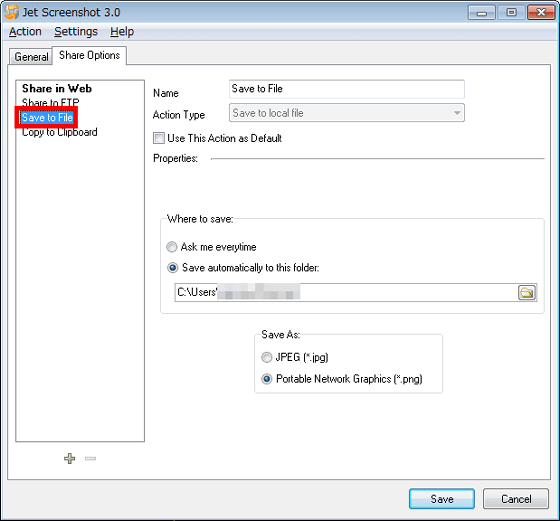
Task: Enable Use This Action as Default checkbox
Action: pyautogui.click(x=159, y=138)
